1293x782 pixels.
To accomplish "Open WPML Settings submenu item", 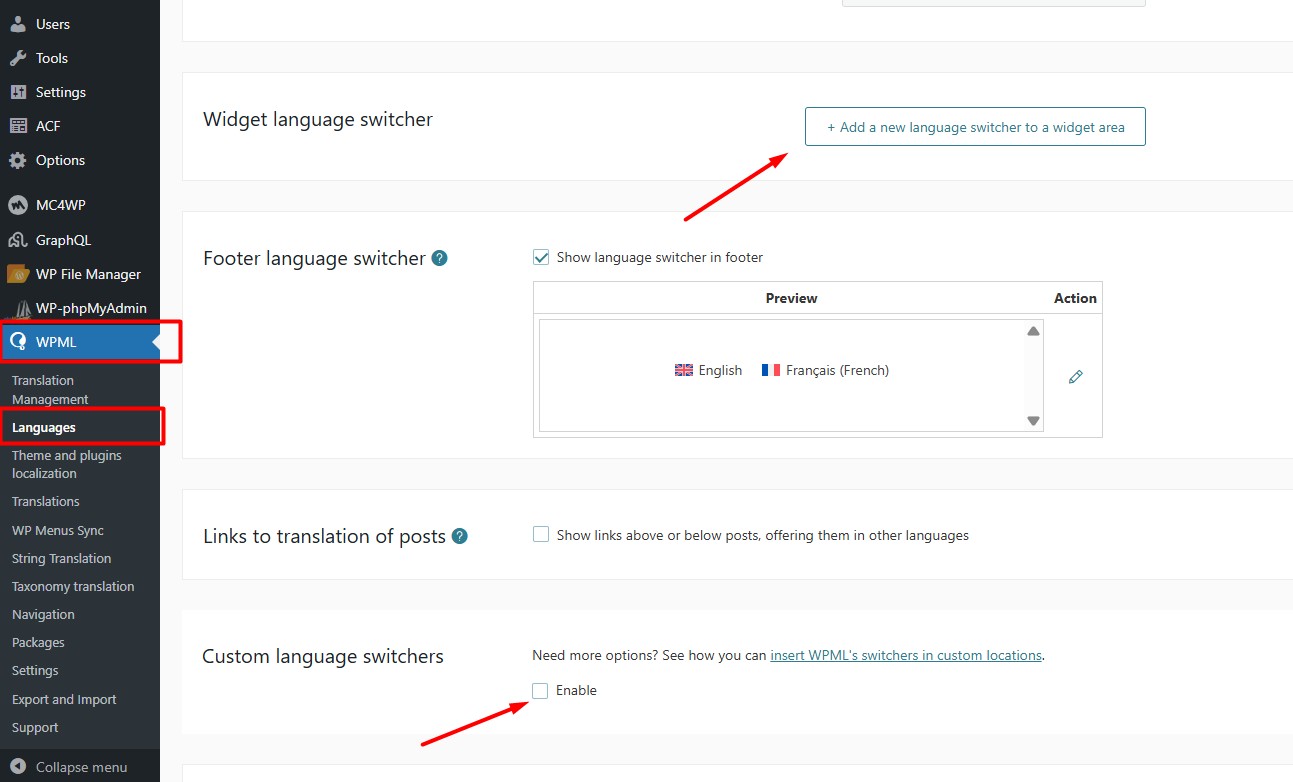I will click(35, 670).
